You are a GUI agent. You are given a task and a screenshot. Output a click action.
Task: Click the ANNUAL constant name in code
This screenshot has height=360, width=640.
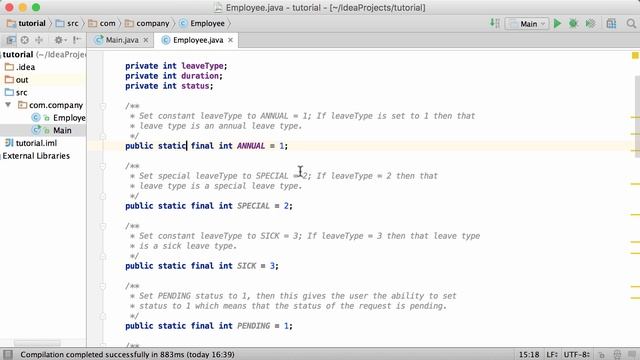251,146
